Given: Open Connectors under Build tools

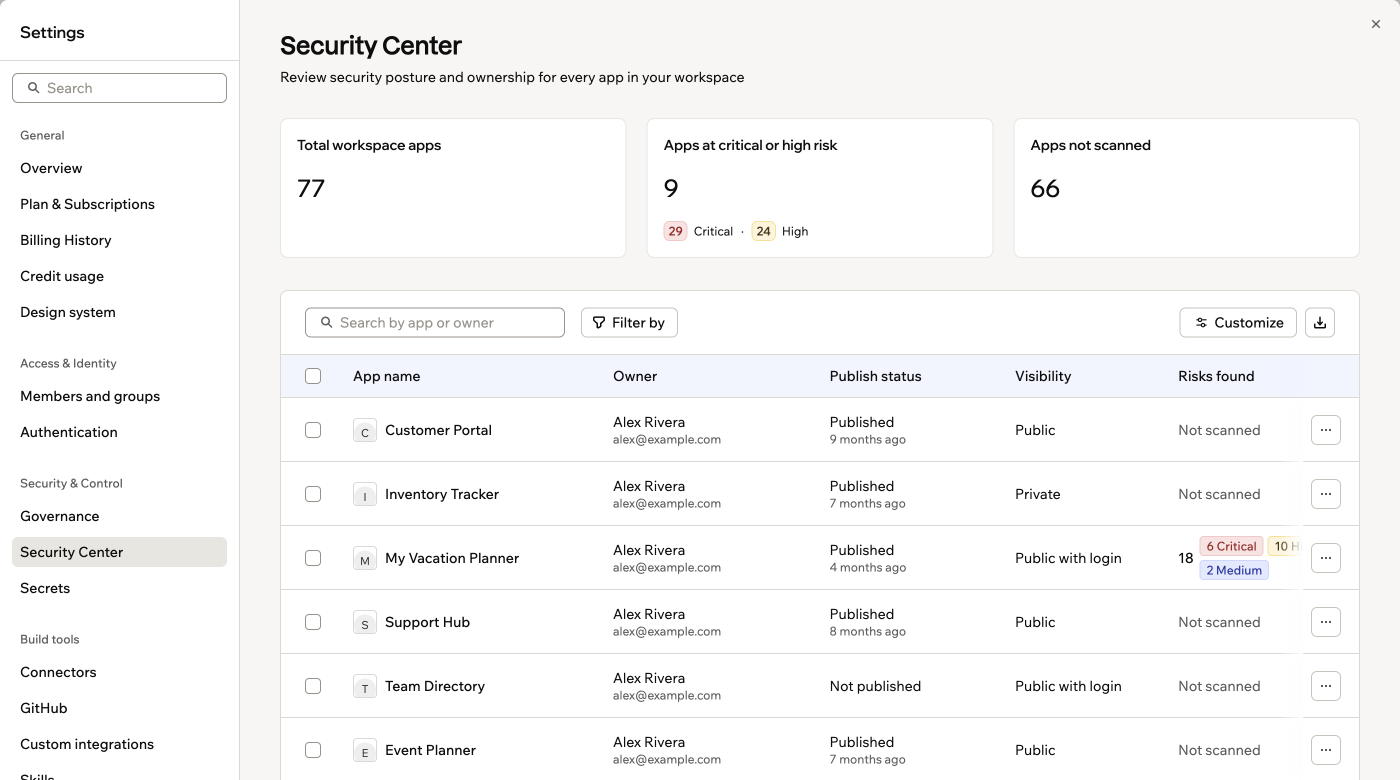Looking at the screenshot, I should click(119, 672).
